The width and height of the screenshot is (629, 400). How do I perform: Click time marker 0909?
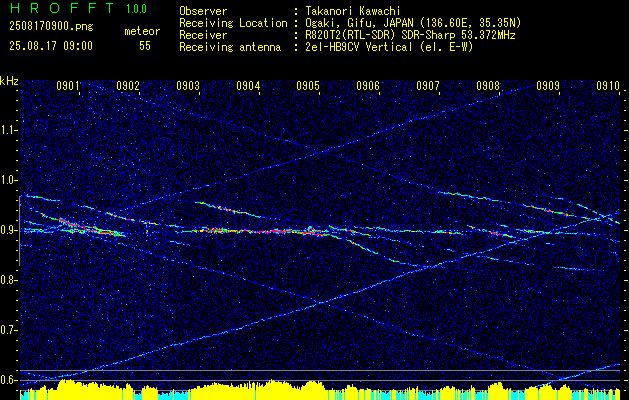coord(548,85)
